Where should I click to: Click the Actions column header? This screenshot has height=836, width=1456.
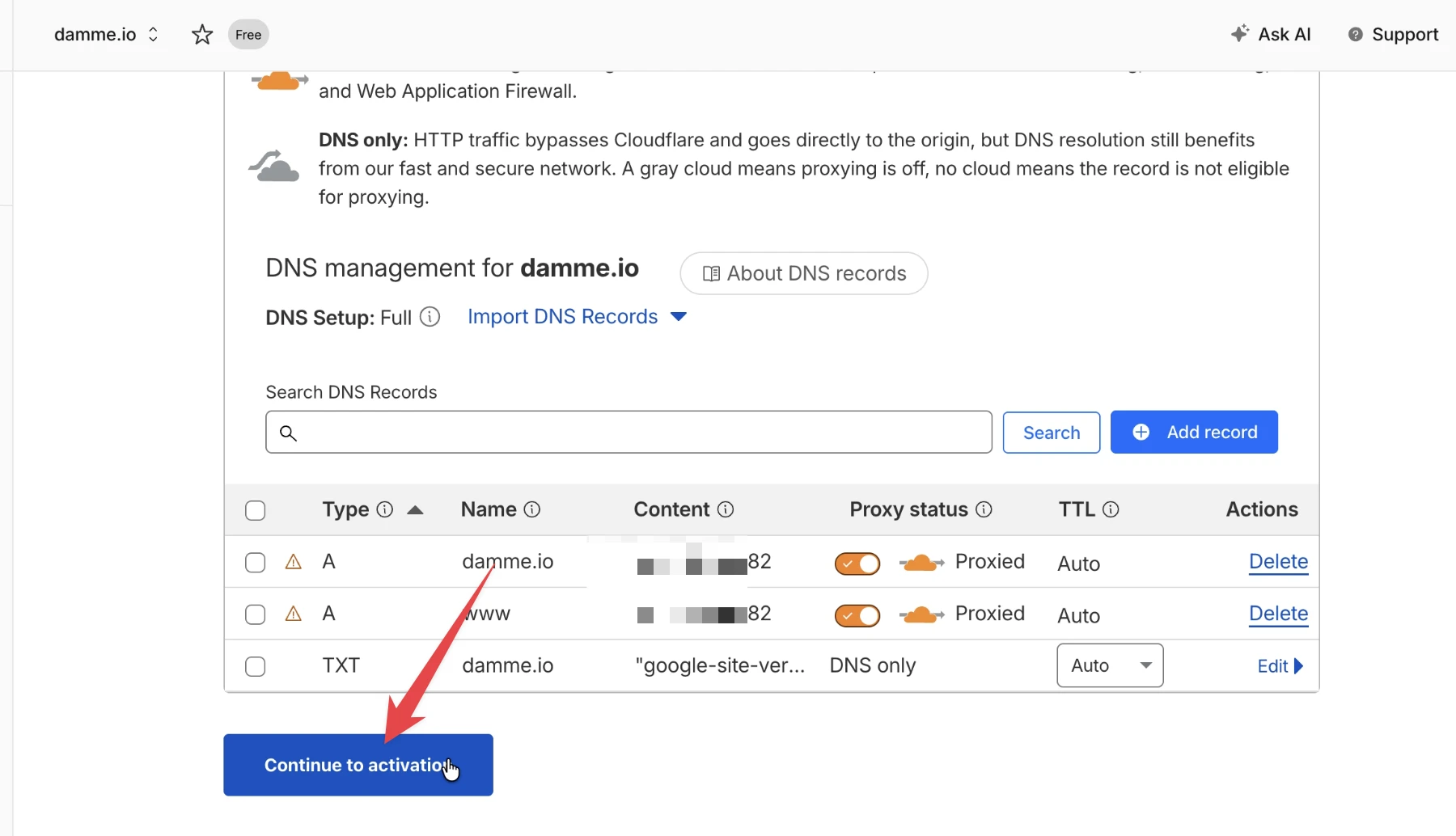[x=1262, y=509]
